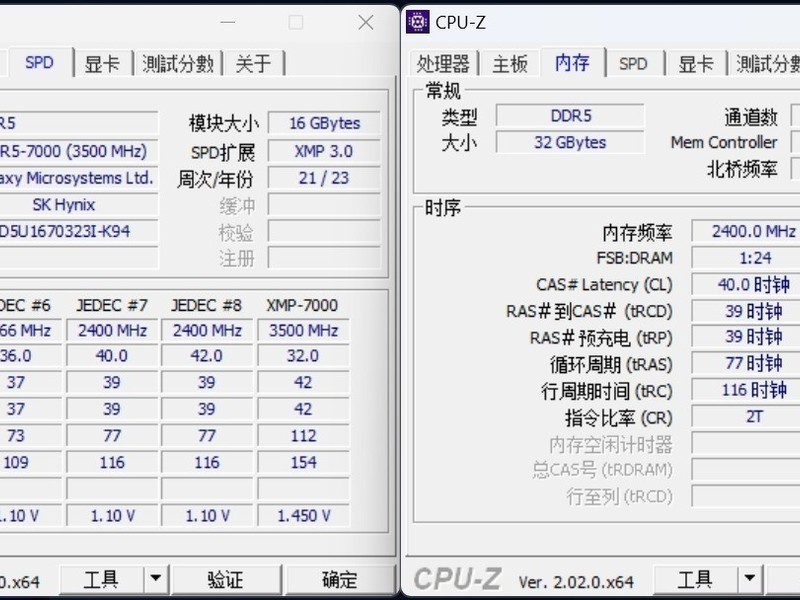Click the 模块大小 label
The image size is (800, 600).
(223, 123)
